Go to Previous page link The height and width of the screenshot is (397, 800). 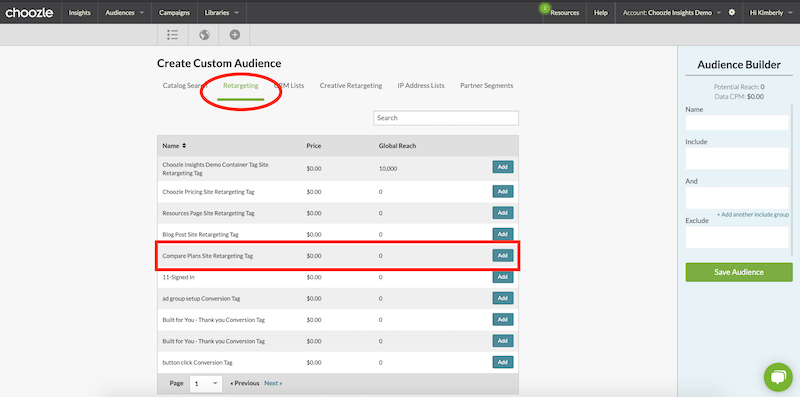pyautogui.click(x=244, y=383)
